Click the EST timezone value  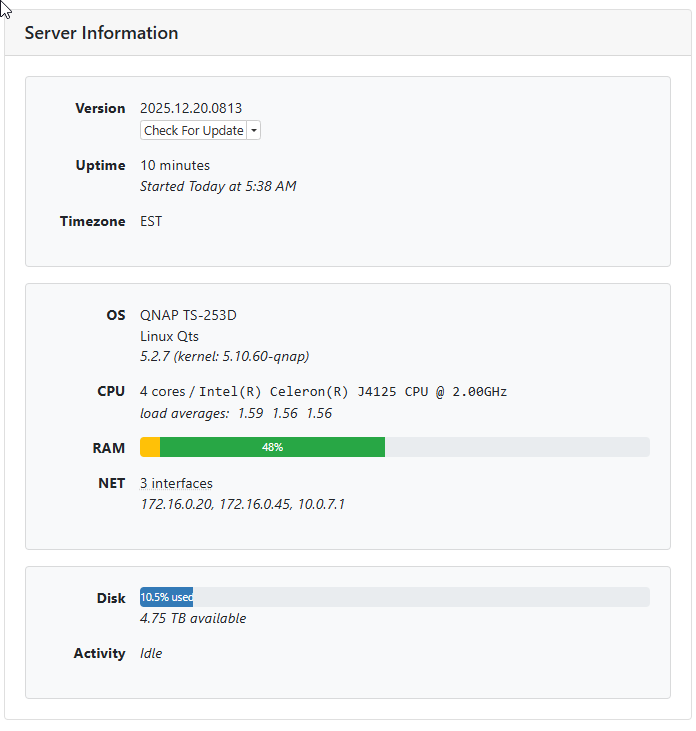pyautogui.click(x=151, y=221)
